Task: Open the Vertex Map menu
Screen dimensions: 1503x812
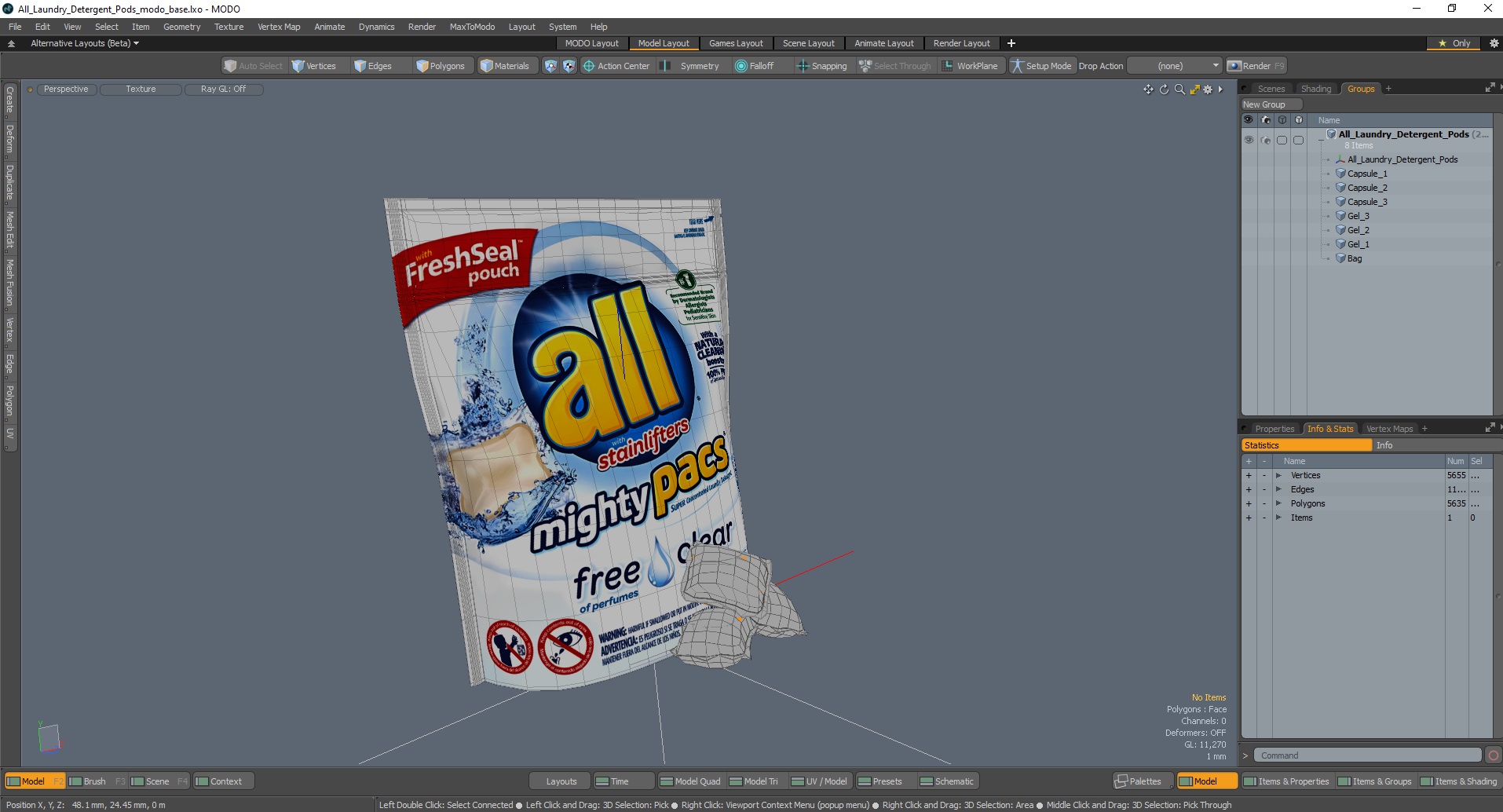Action: 279,27
